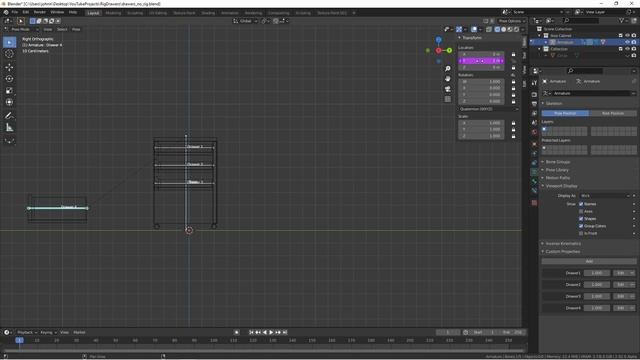Adjust the Drawer3 property value slider

[x=597, y=296]
